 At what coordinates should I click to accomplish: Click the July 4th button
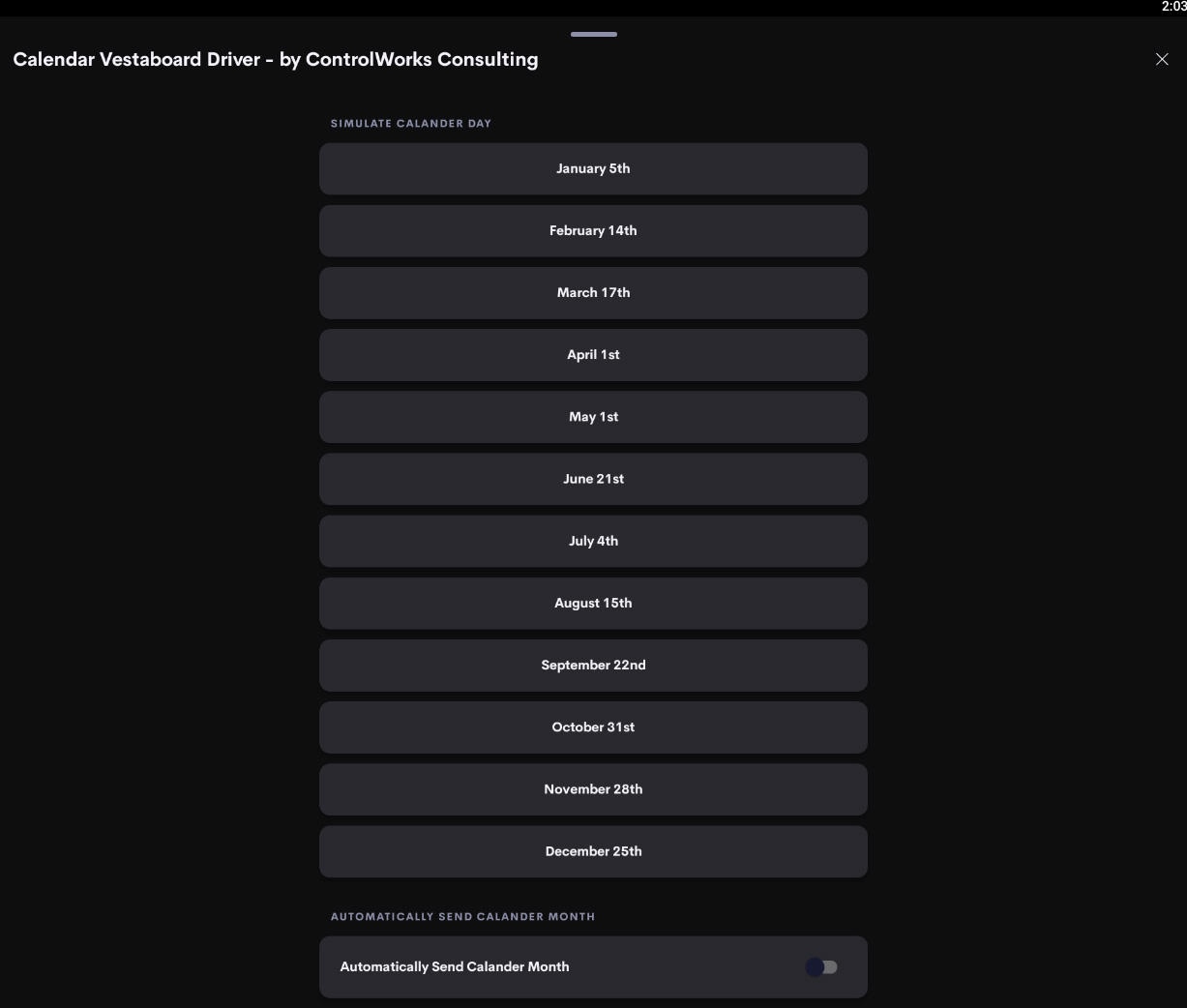pyautogui.click(x=593, y=541)
